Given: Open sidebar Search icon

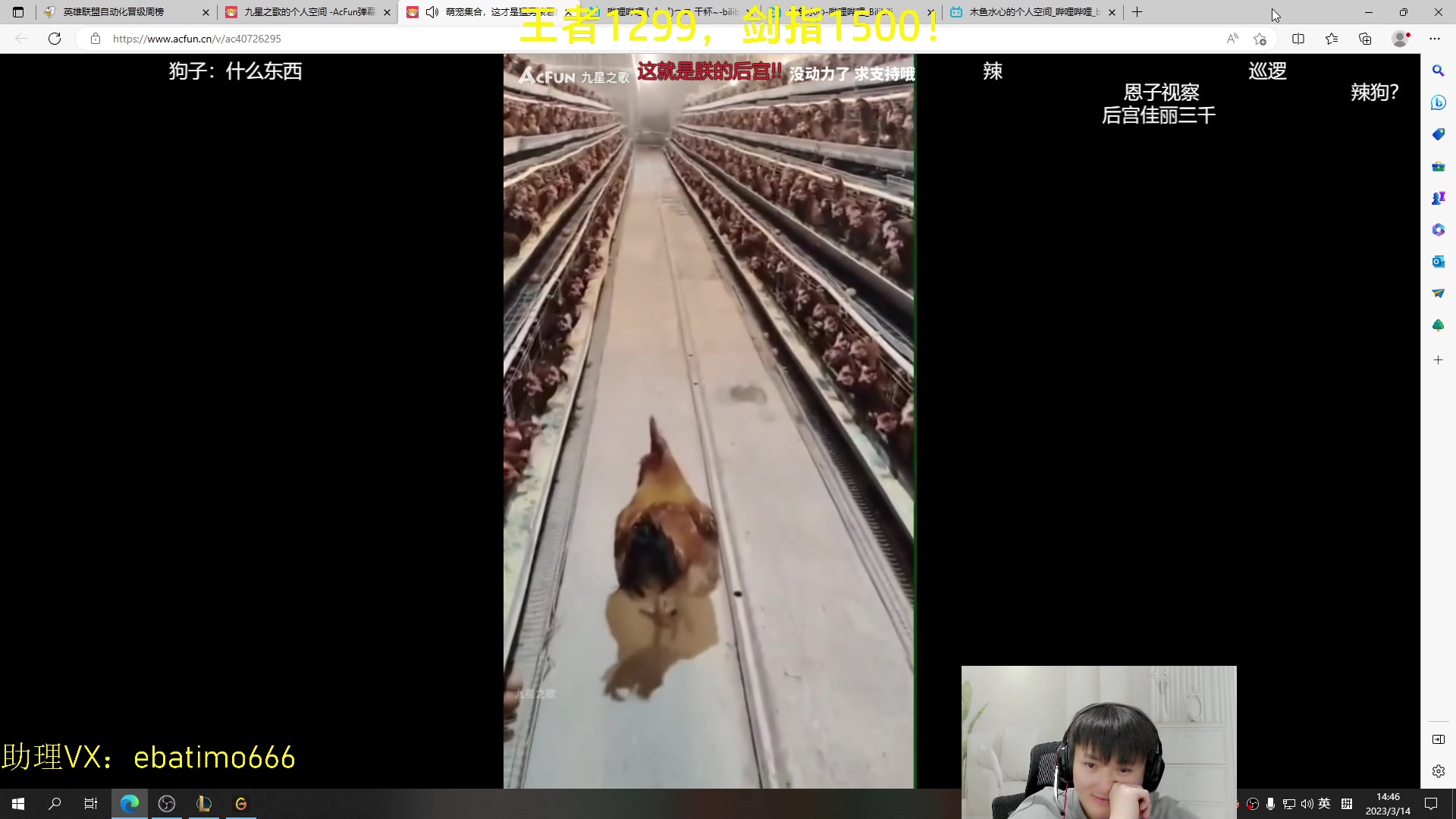Looking at the screenshot, I should point(1438,71).
